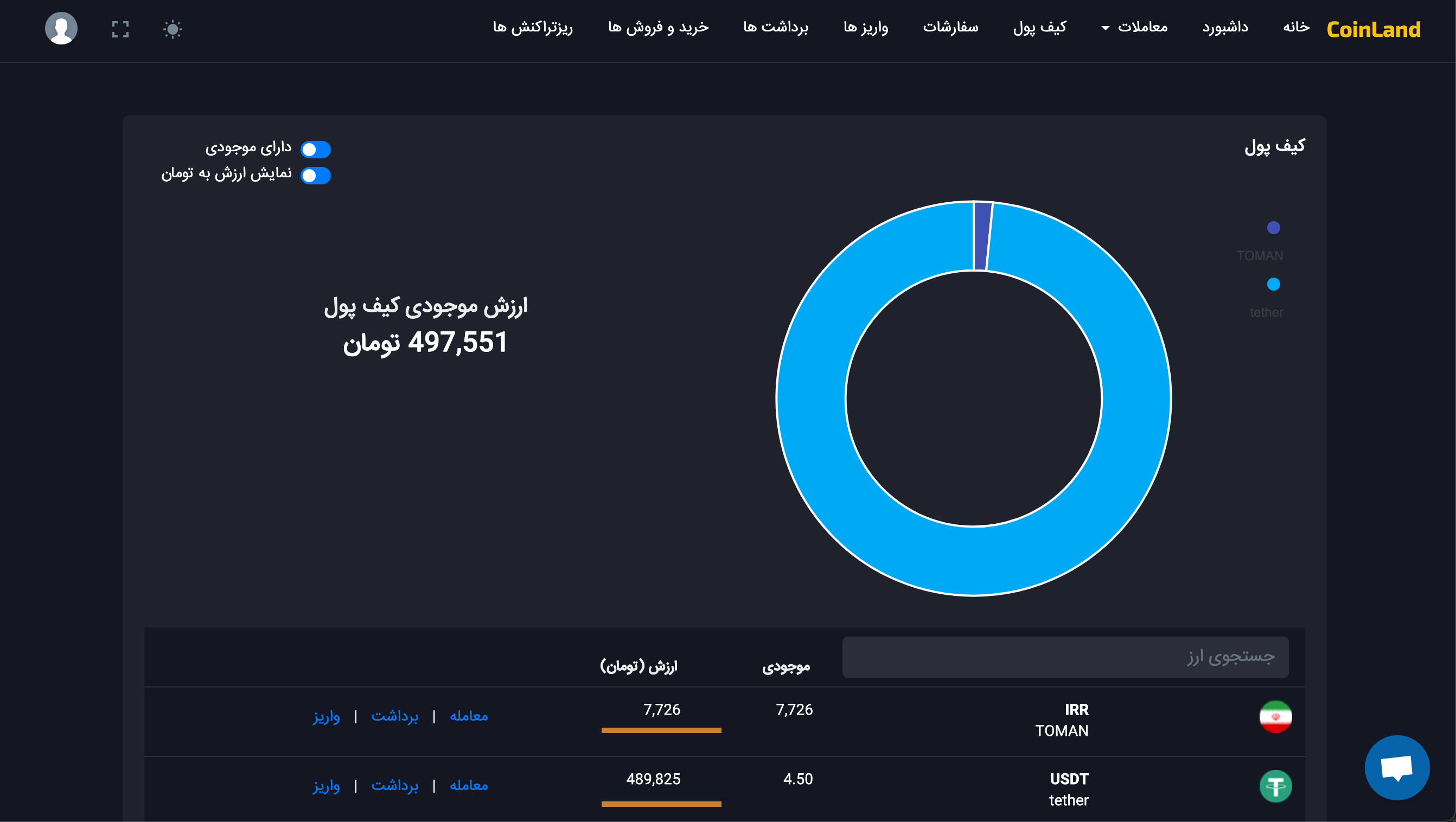Click the tether legend blue dot
This screenshot has width=1456, height=822.
coord(1273,284)
